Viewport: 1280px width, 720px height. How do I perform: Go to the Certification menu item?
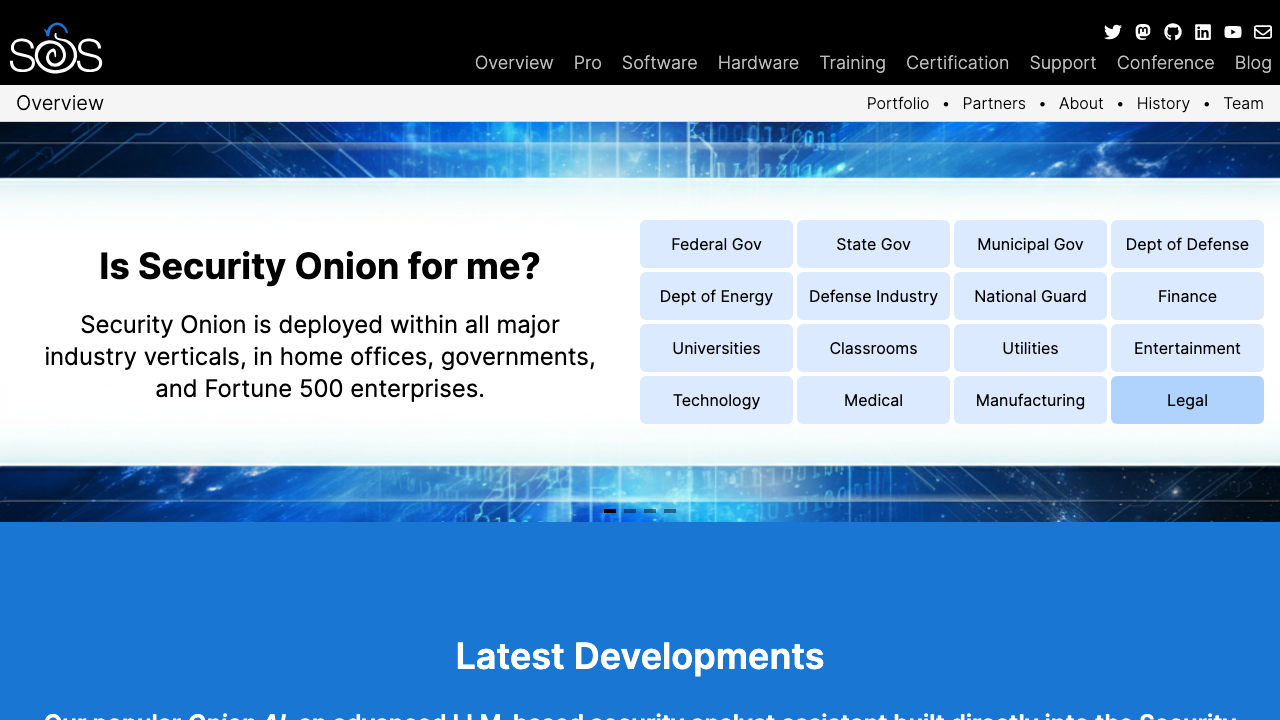tap(957, 63)
